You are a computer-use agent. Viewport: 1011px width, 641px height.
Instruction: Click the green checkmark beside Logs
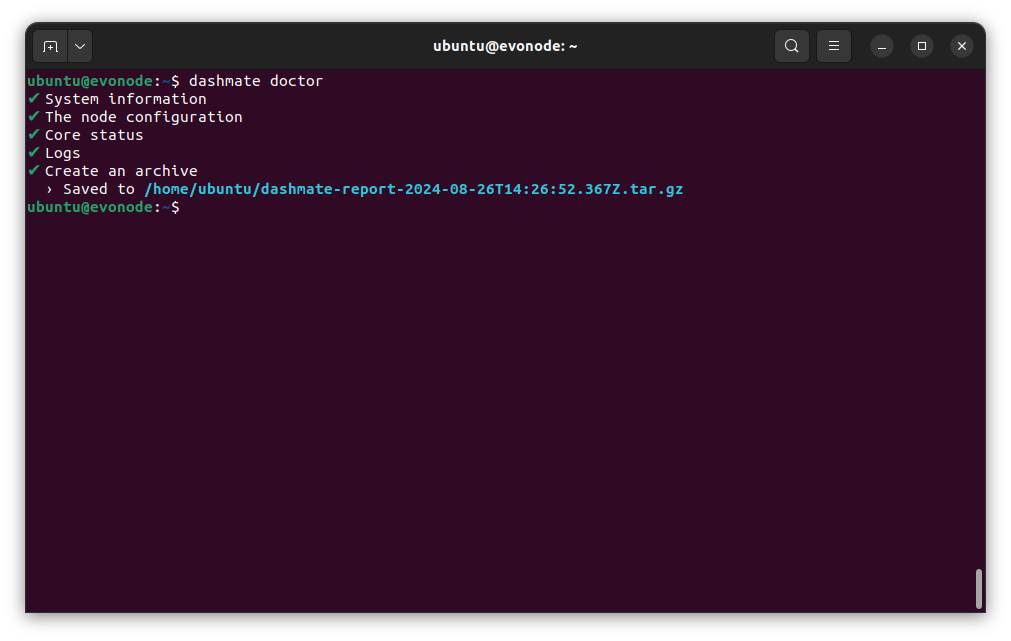point(34,153)
